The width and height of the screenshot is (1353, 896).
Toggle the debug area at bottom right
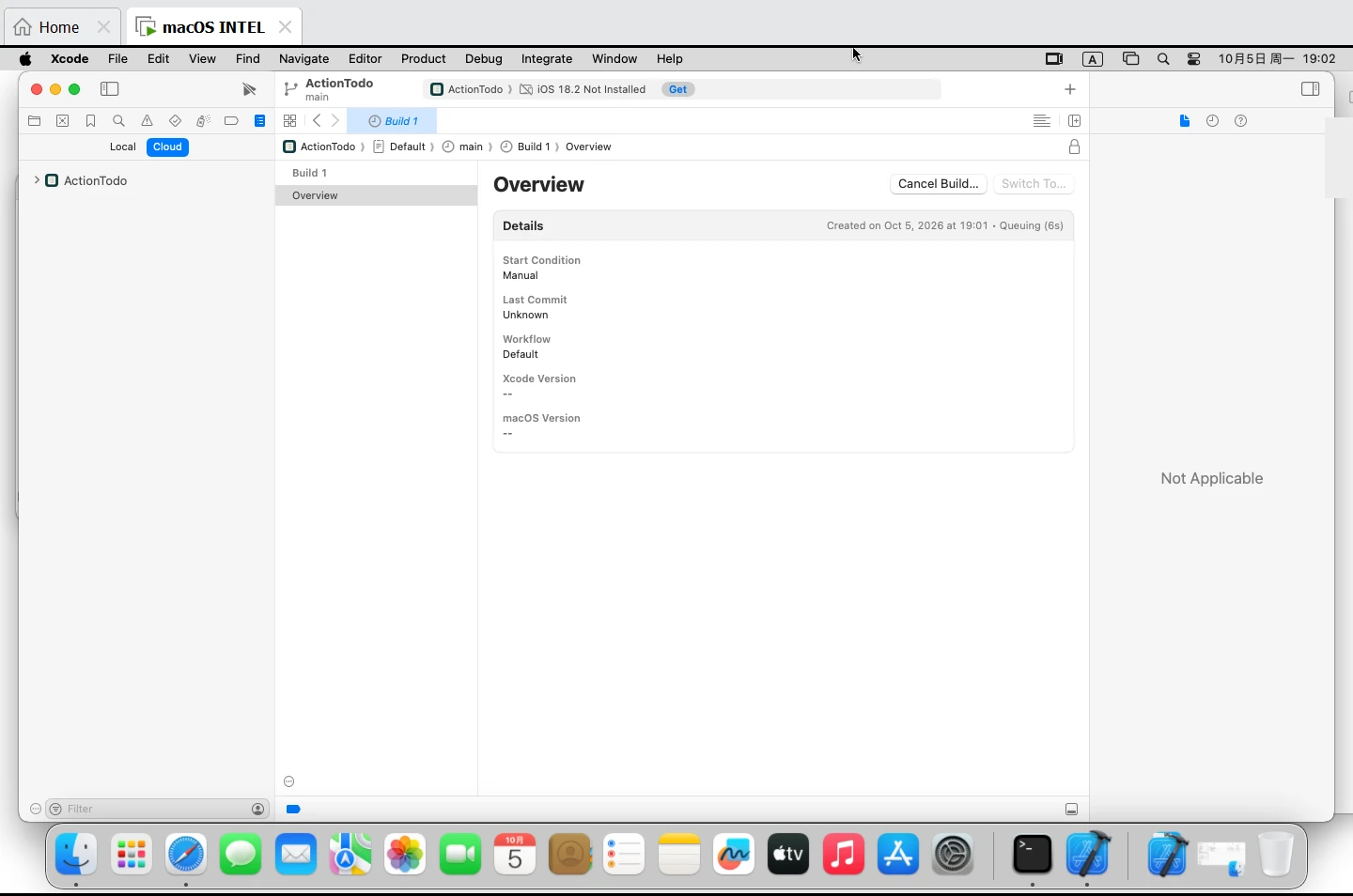click(x=1072, y=810)
